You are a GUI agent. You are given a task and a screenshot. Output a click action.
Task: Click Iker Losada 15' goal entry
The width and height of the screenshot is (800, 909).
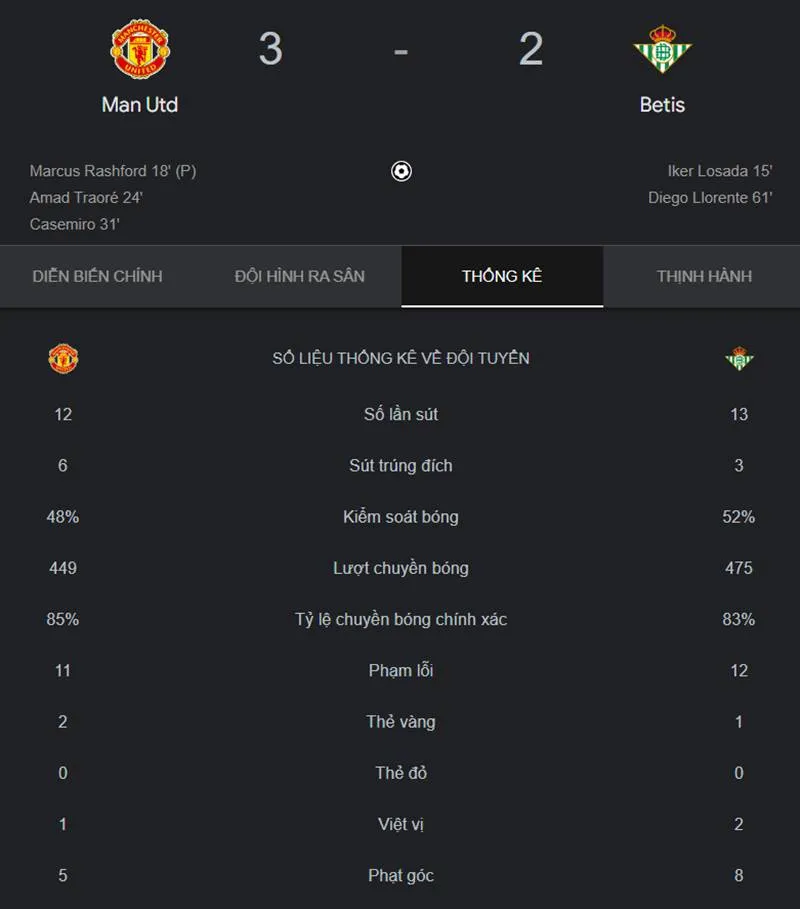(x=721, y=171)
